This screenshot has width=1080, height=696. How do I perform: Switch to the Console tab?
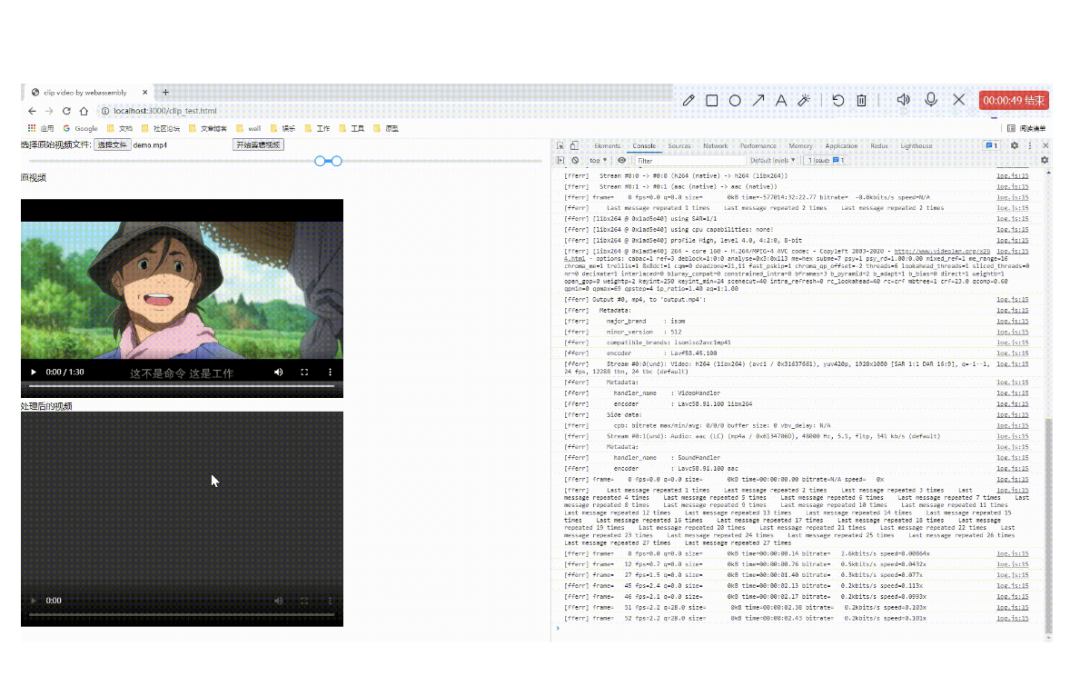[644, 146]
